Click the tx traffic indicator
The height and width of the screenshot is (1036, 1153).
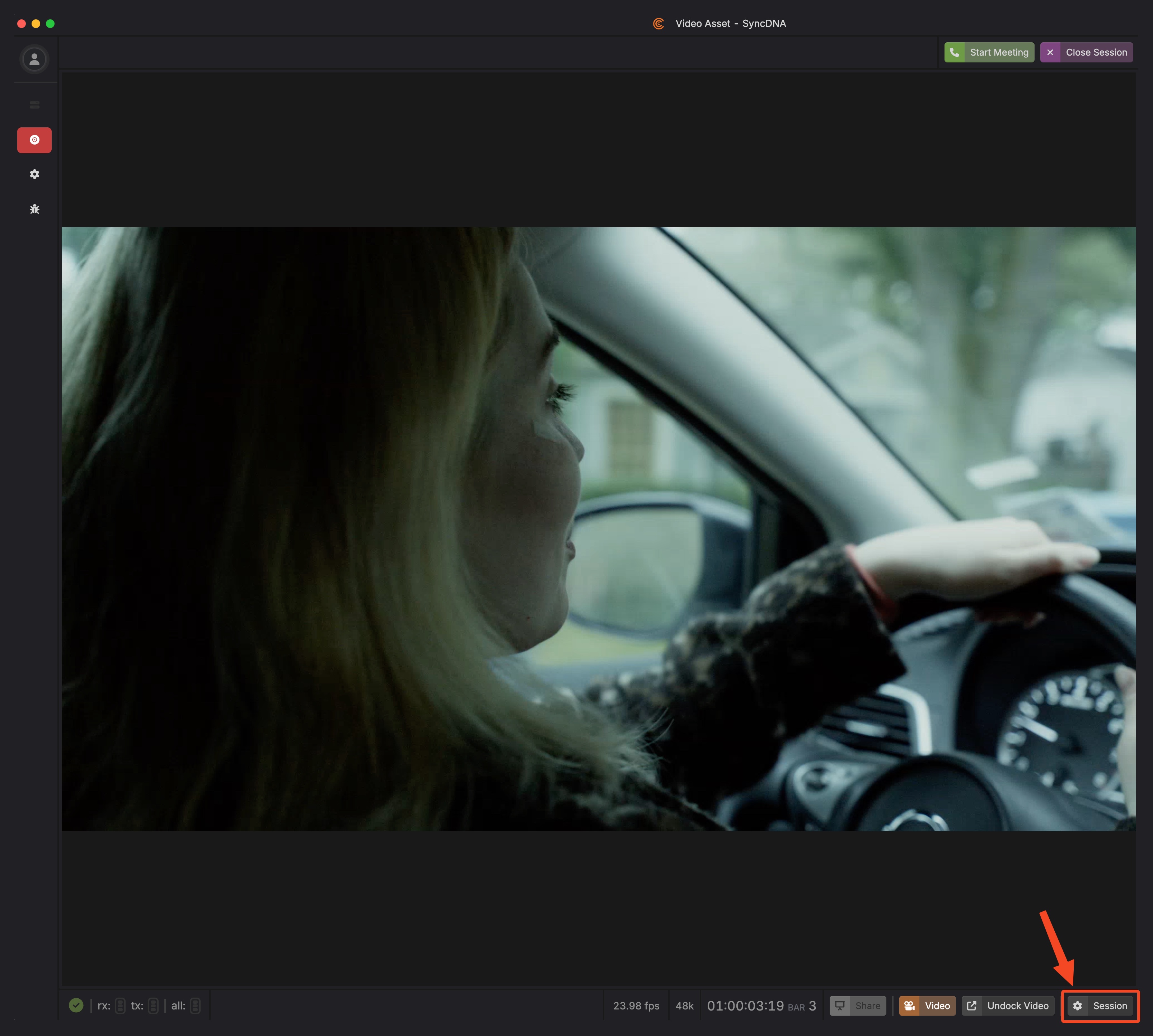tap(153, 1006)
